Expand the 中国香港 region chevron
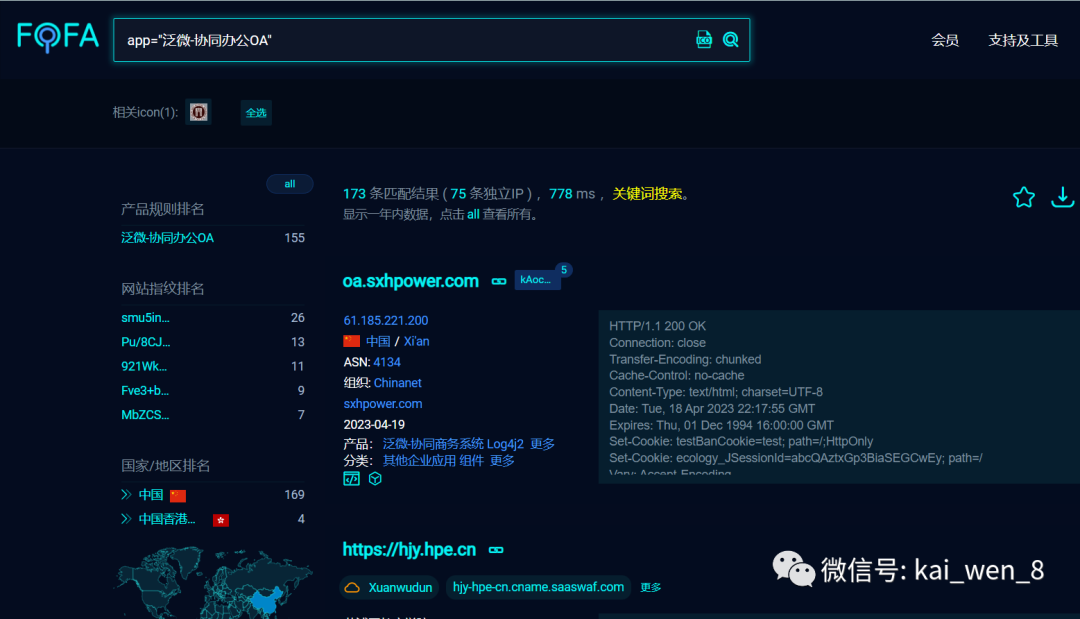The height and width of the screenshot is (619, 1080). pyautogui.click(x=126, y=518)
